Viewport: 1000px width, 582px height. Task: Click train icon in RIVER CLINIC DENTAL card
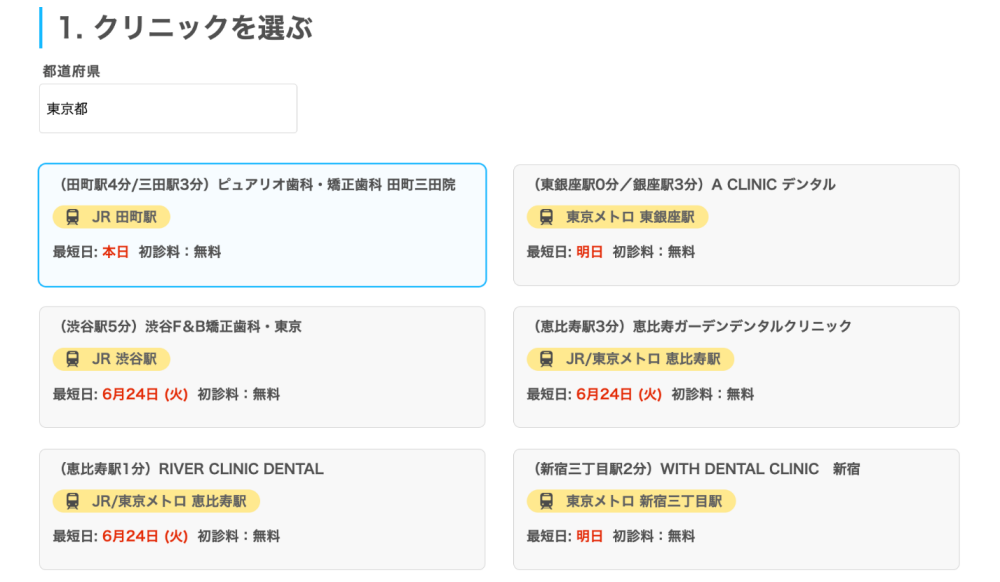[73, 501]
